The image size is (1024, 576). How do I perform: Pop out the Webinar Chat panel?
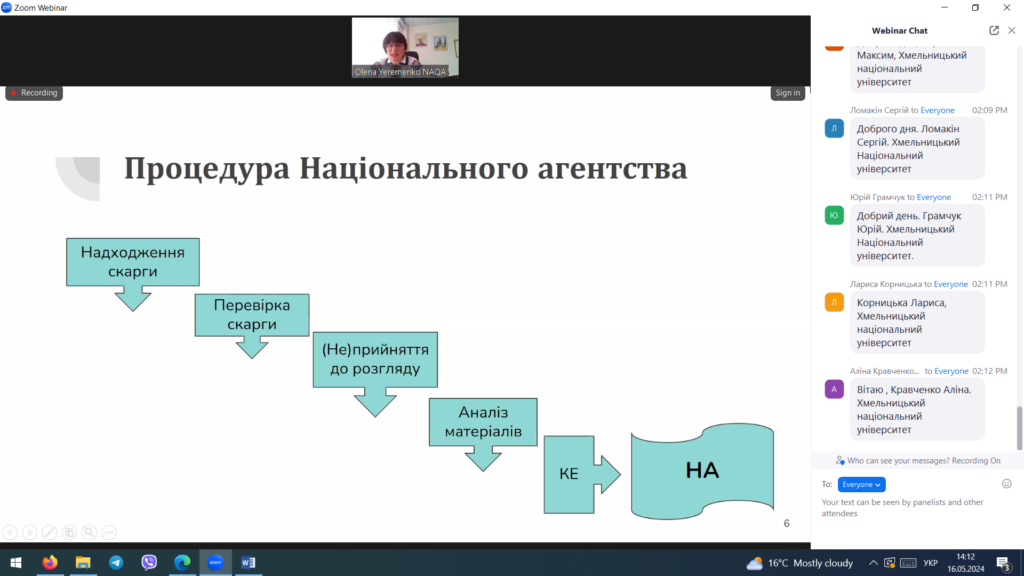pyautogui.click(x=994, y=30)
